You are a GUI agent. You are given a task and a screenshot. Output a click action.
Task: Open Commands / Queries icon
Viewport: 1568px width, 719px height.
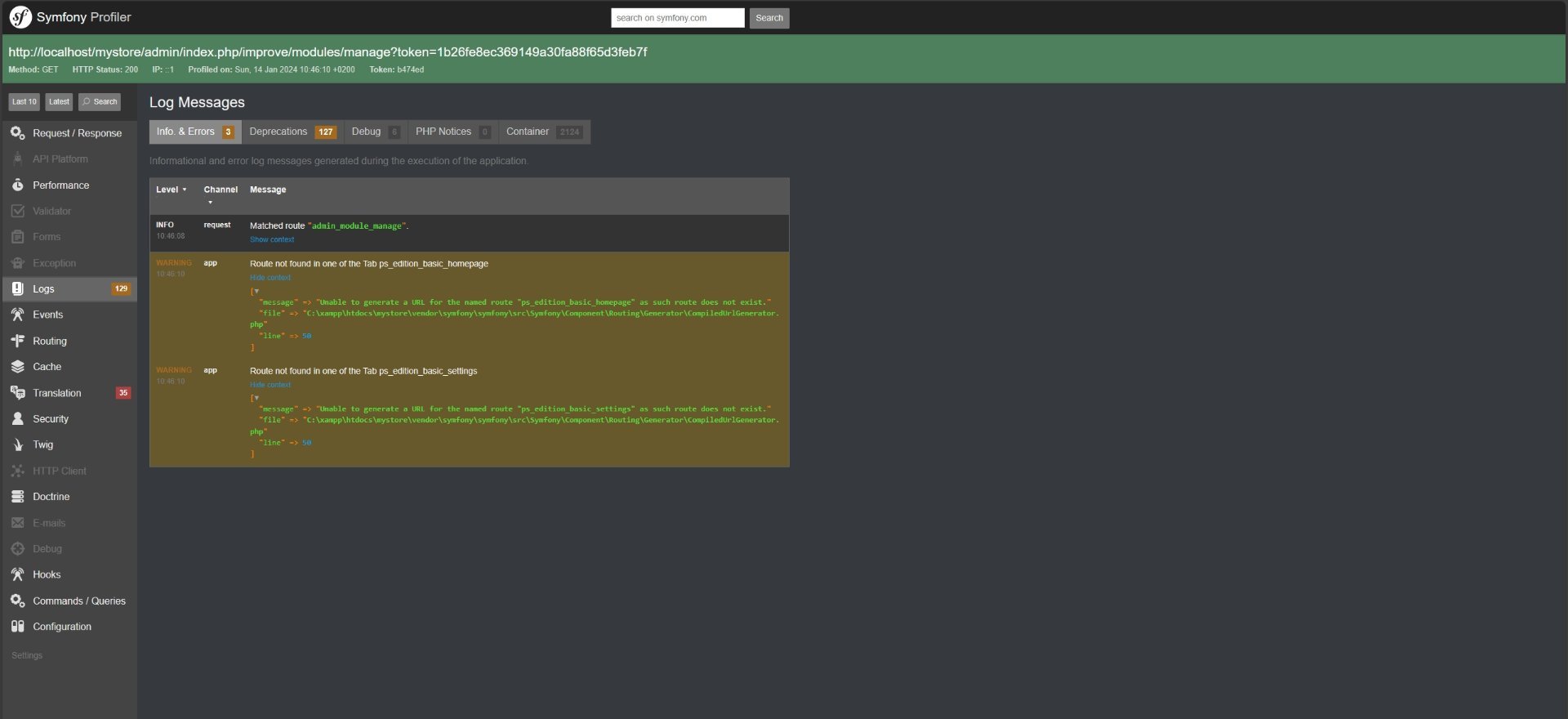coord(17,601)
